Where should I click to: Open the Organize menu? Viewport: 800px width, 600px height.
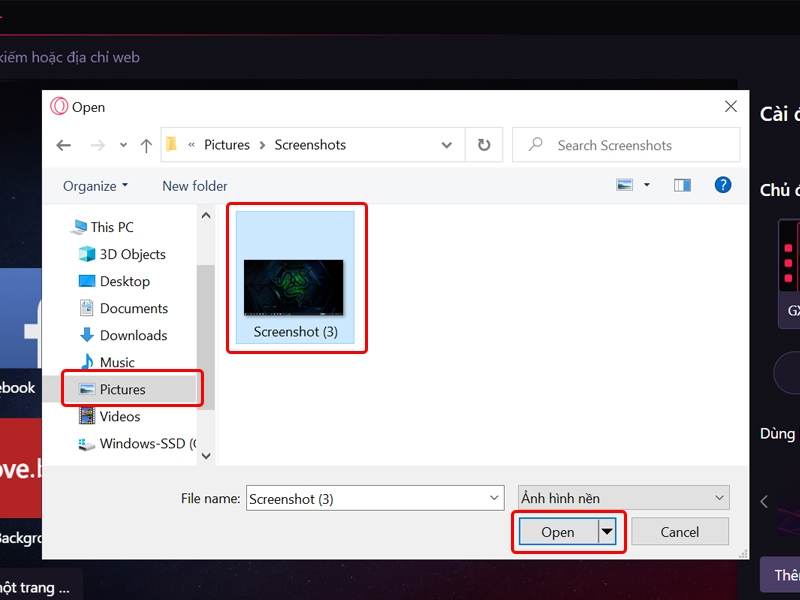point(95,186)
